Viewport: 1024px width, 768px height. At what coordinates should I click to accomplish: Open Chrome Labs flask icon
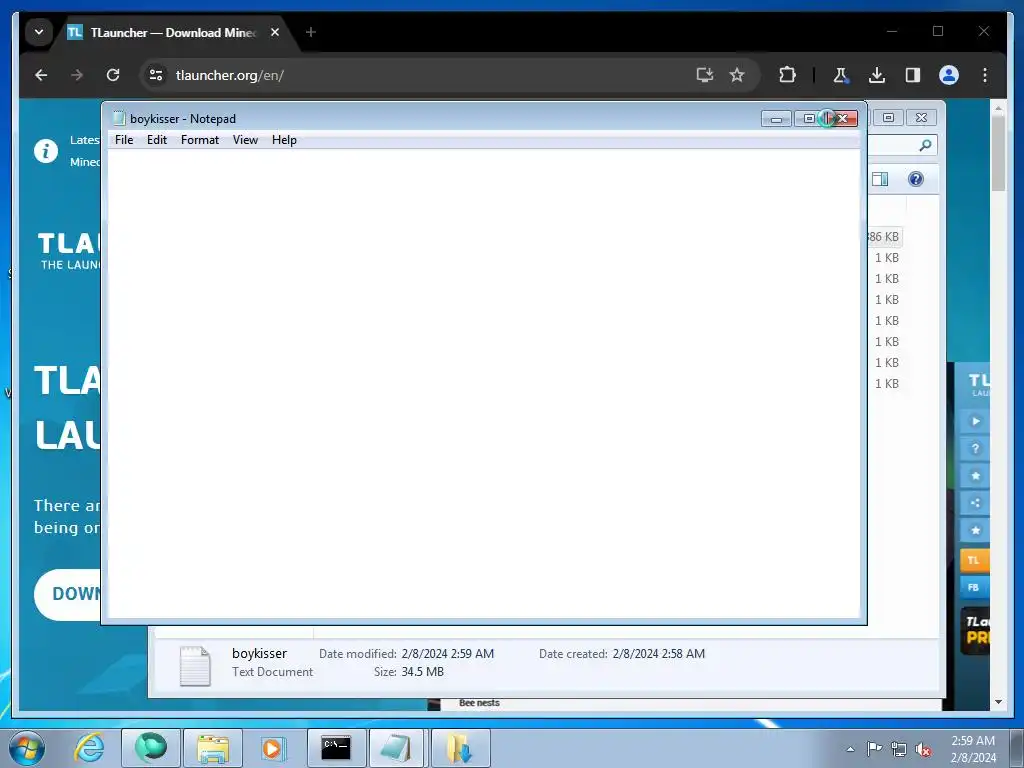pos(840,75)
